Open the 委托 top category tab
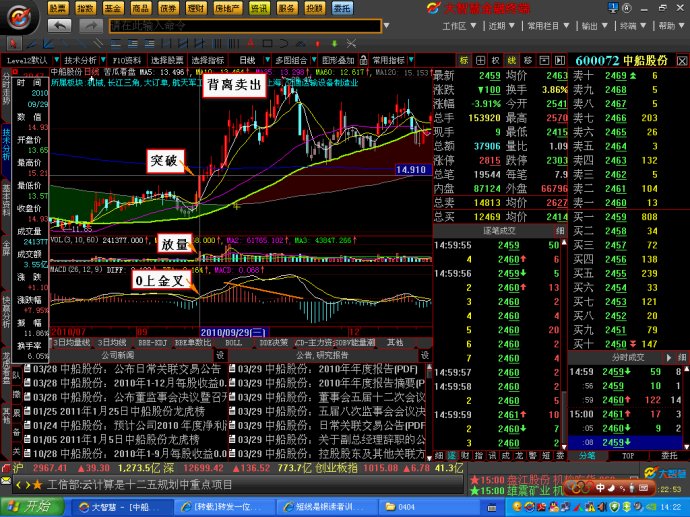Screen dimensions: 690x517 [x=342, y=8]
